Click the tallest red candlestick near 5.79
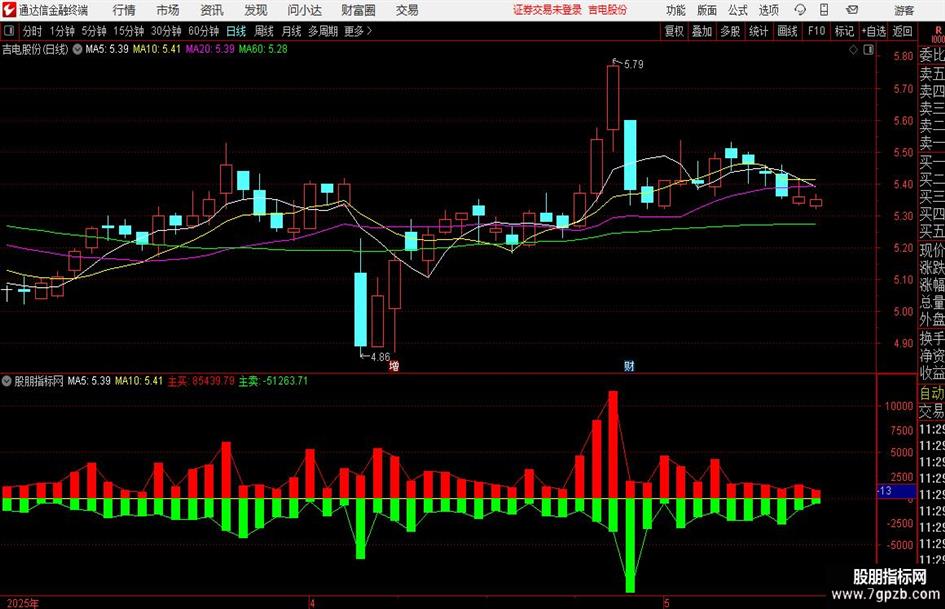 [613, 96]
